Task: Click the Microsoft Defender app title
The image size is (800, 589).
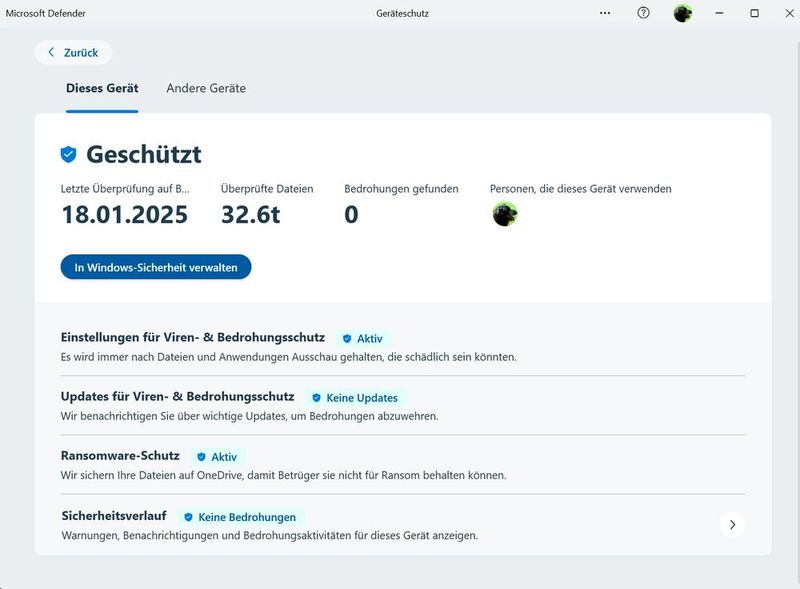Action: pyautogui.click(x=45, y=13)
